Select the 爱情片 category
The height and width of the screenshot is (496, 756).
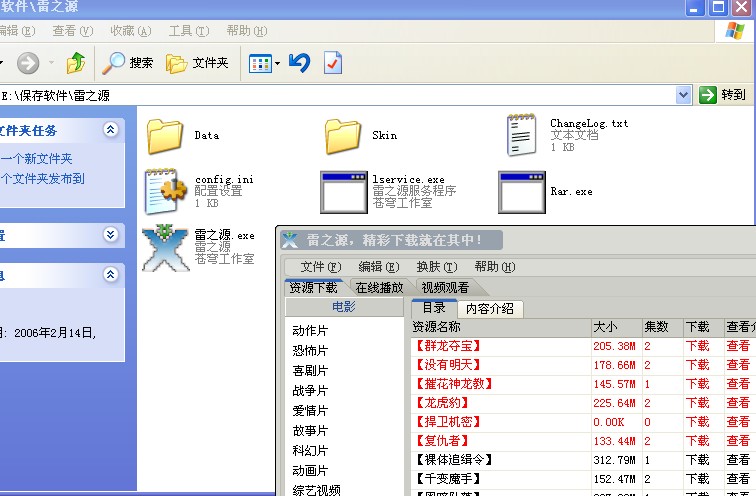point(310,411)
